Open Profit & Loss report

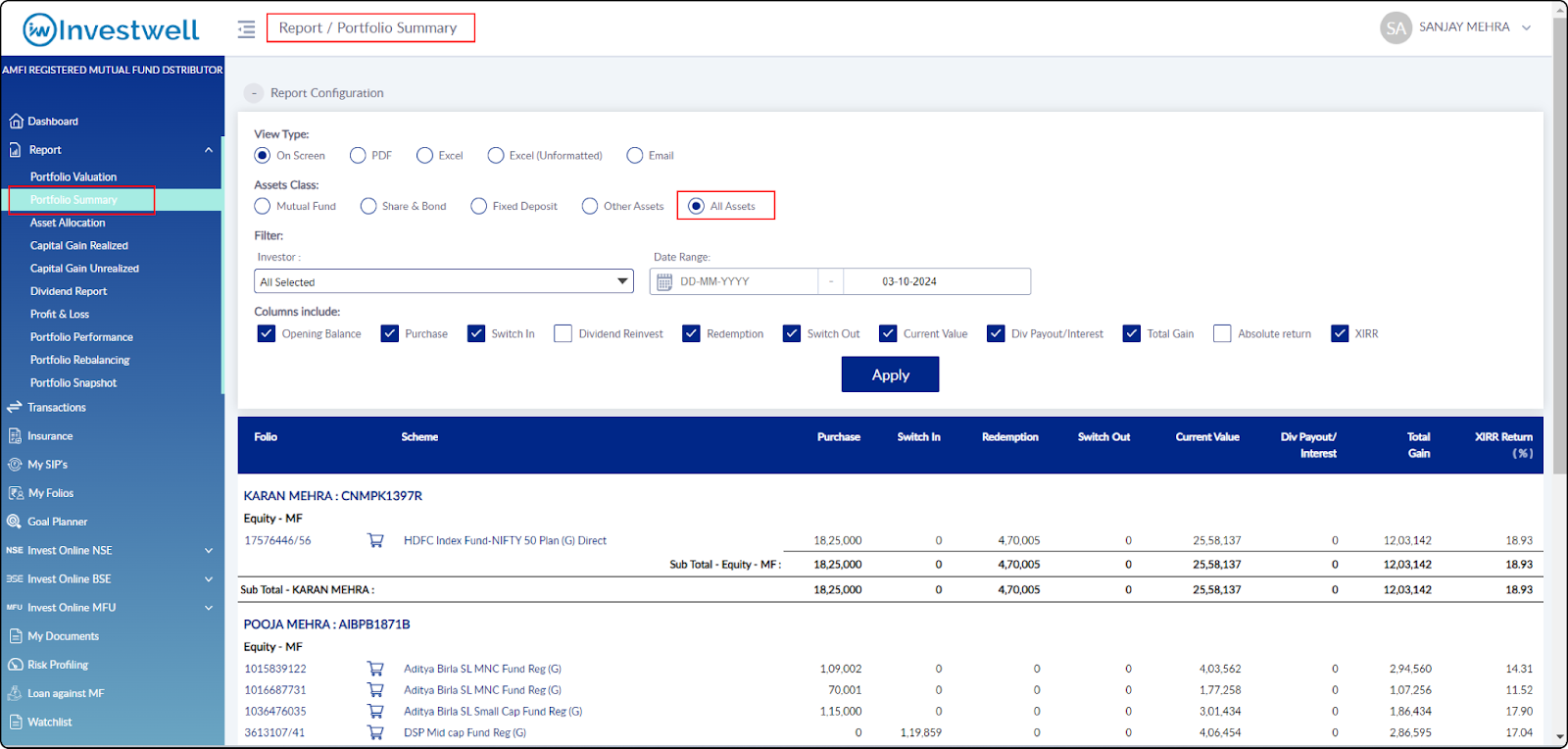click(60, 315)
